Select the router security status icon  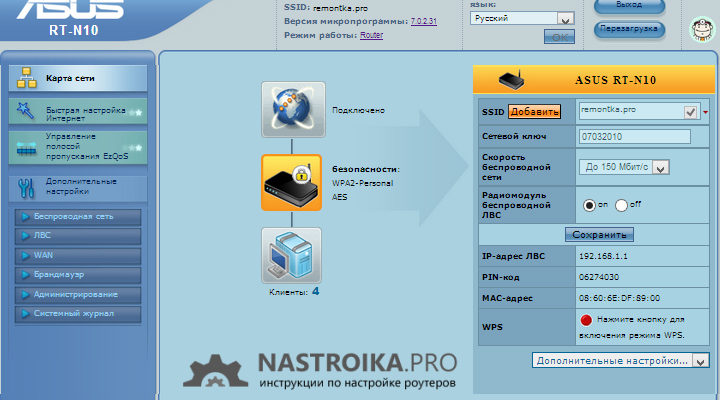(292, 183)
